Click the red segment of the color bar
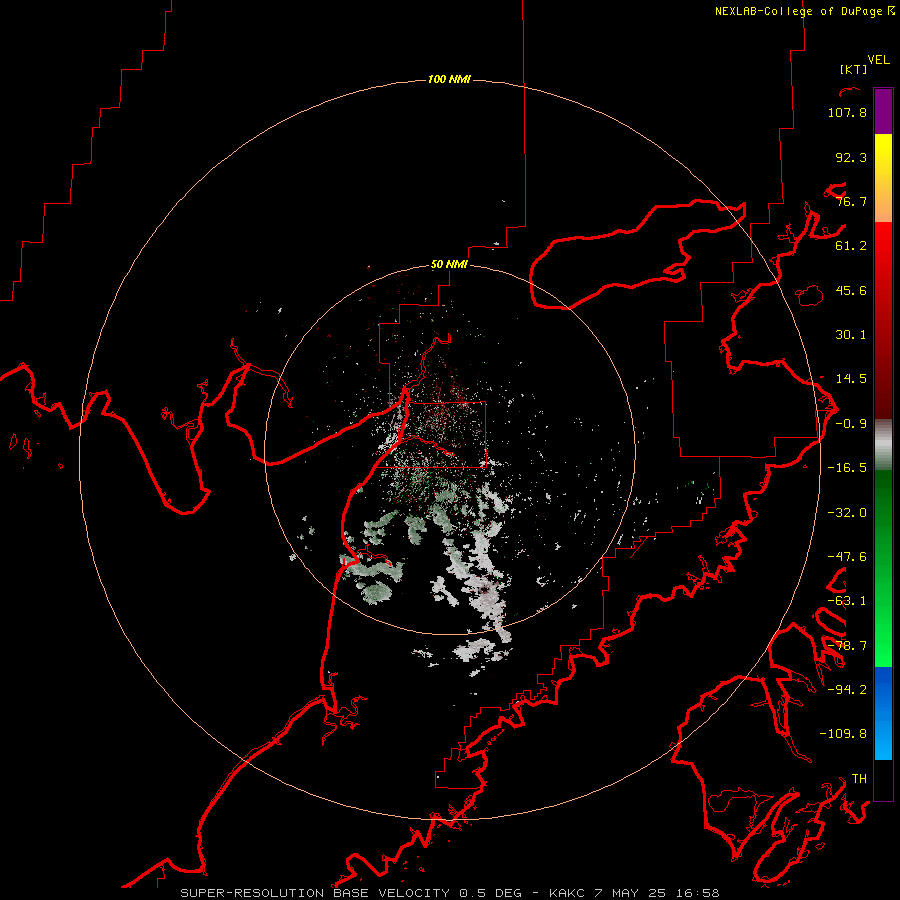The width and height of the screenshot is (900, 900). click(883, 320)
